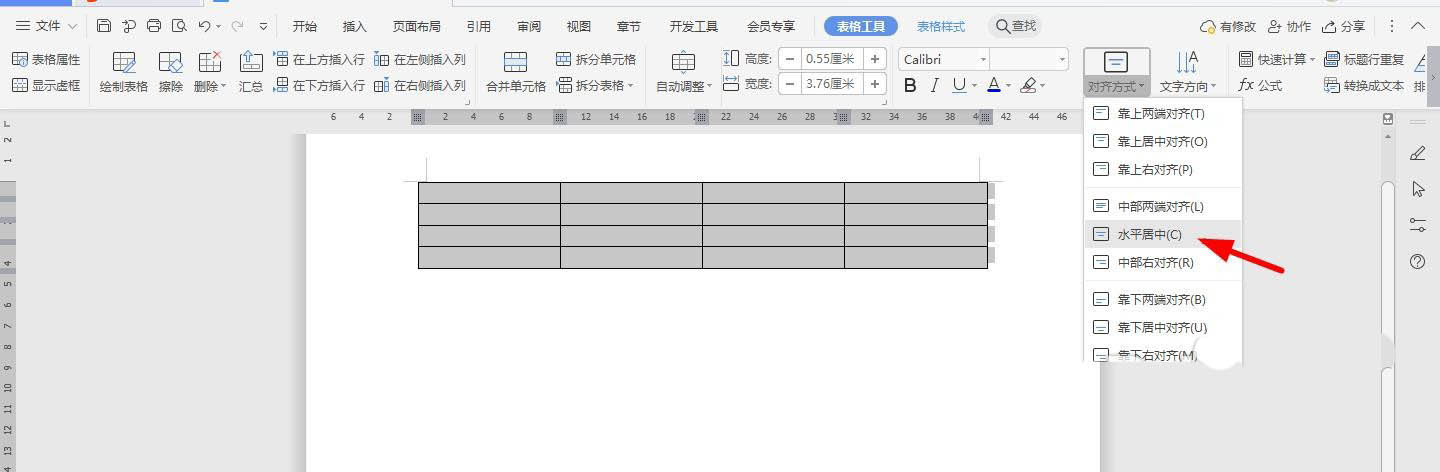This screenshot has height=472, width=1440.
Task: Undo the last action
Action: (204, 26)
